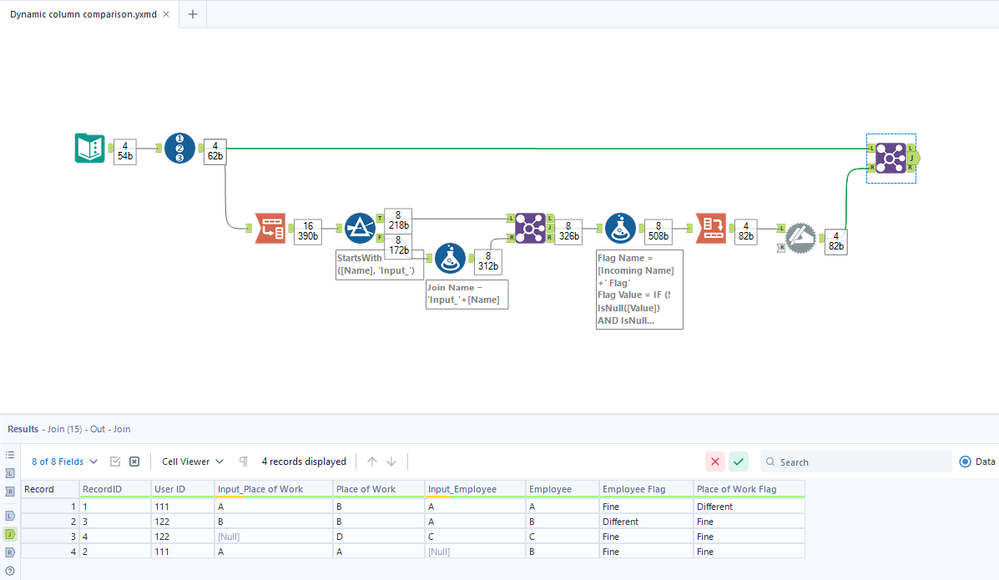Click the Different cell in Employee Flag
The image size is (999, 580).
point(646,521)
